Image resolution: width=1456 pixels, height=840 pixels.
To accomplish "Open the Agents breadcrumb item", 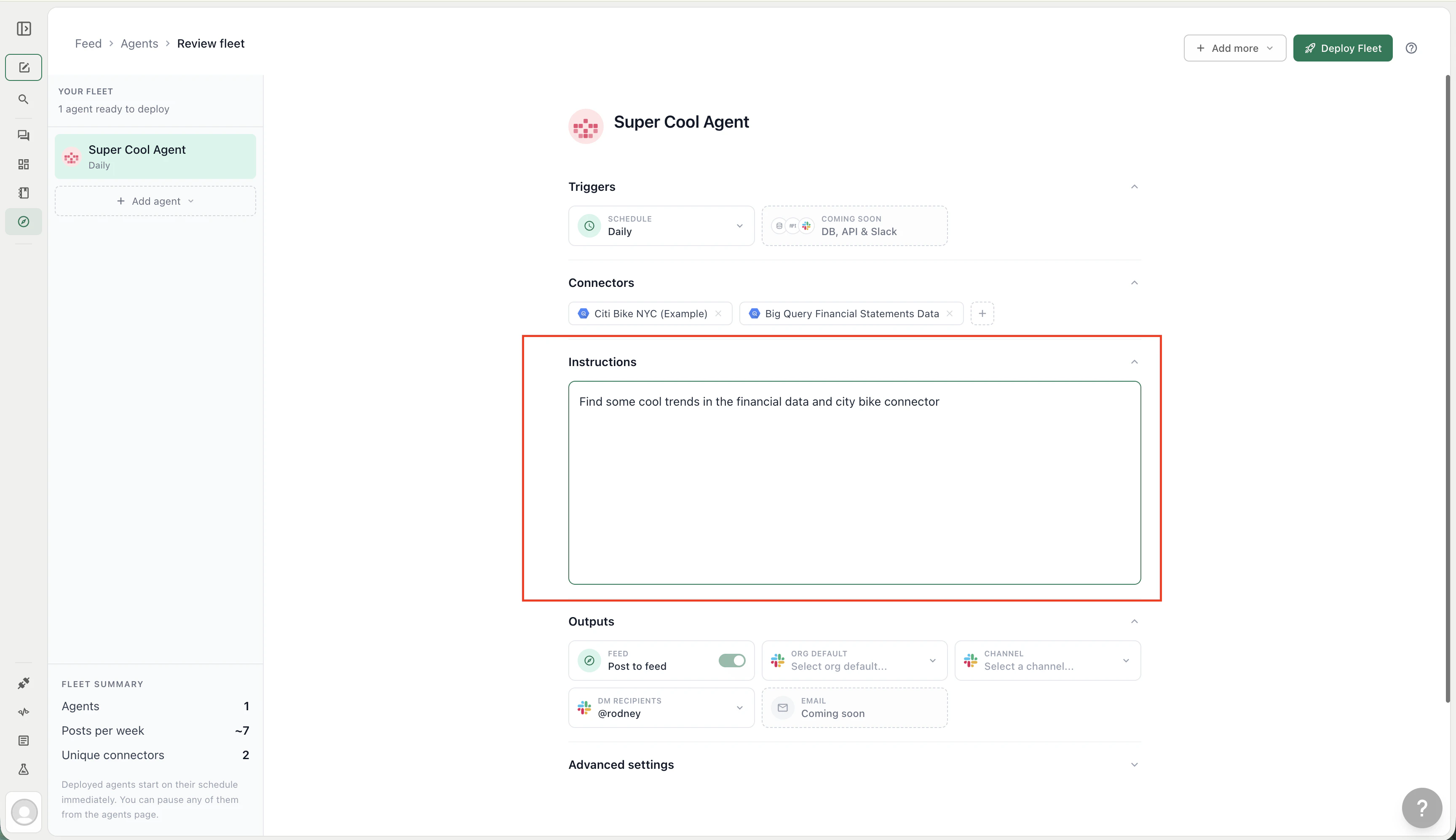I will (x=139, y=43).
